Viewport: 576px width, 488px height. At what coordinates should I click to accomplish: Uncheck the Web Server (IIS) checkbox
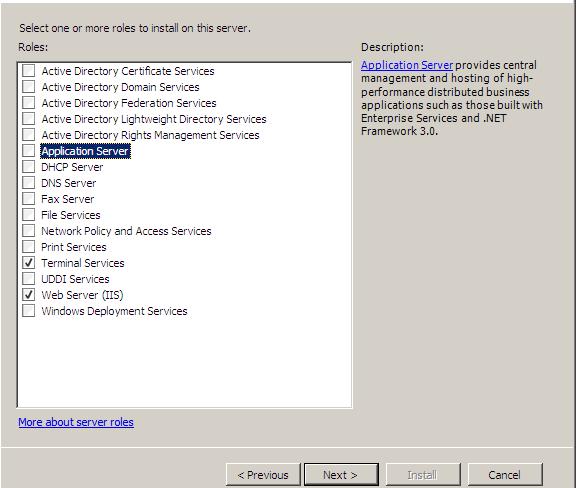[29, 294]
